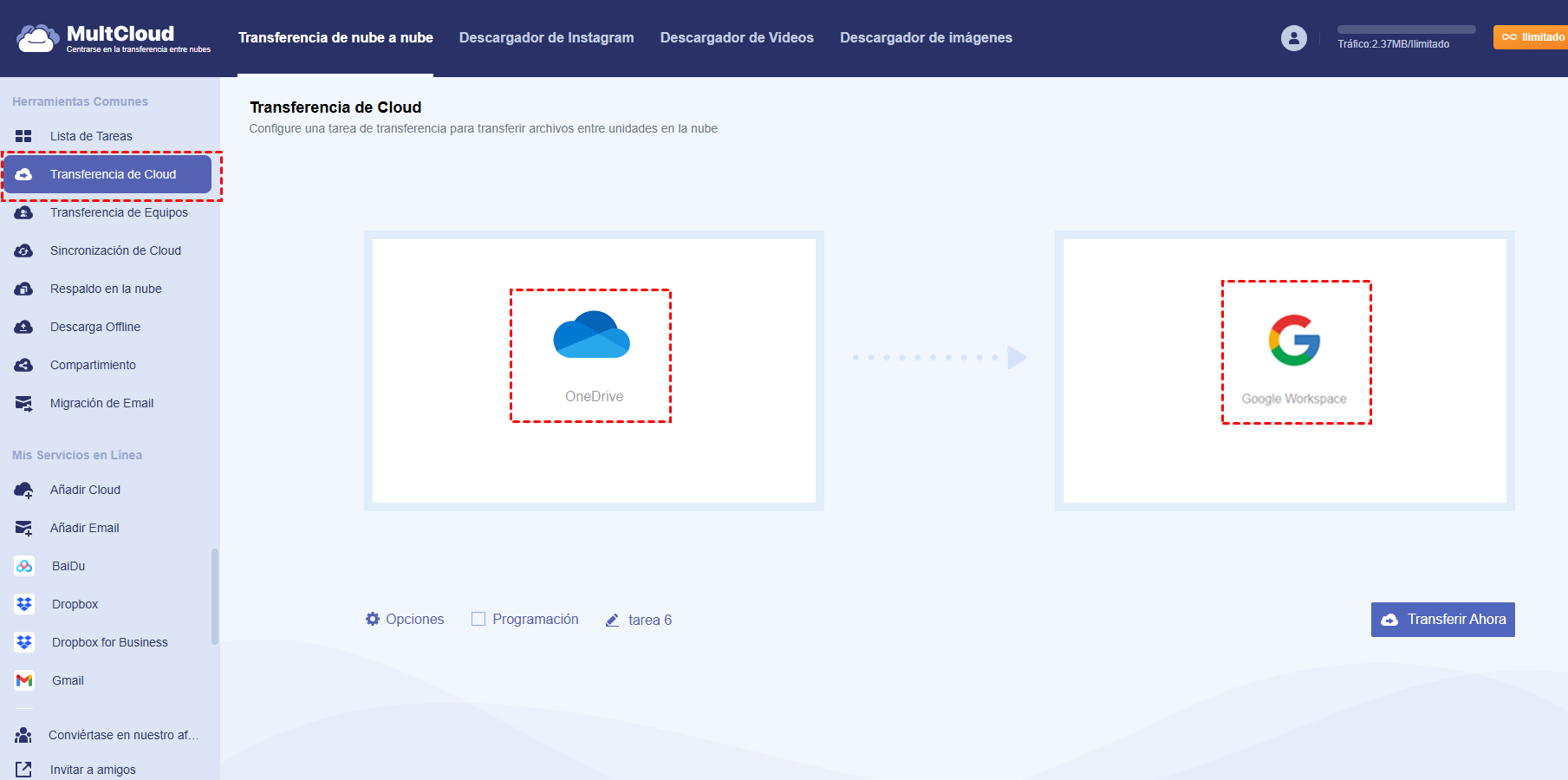Click the BaiDu service icon
Image resolution: width=1568 pixels, height=780 pixels.
pos(24,566)
